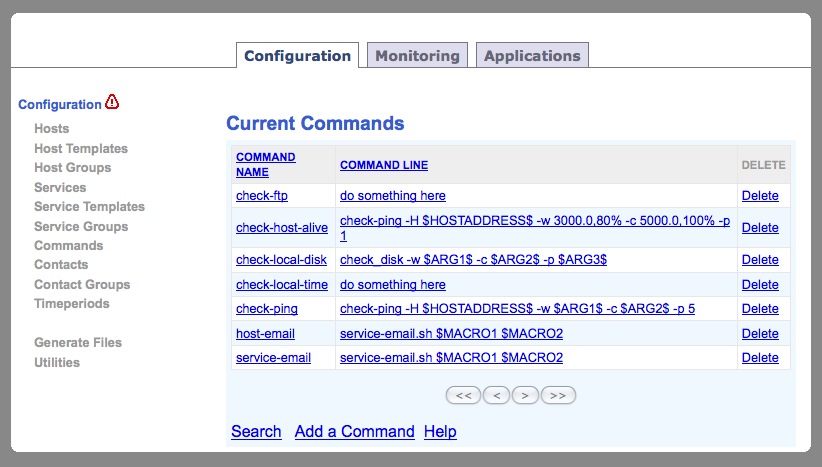Open the Applications tab

pyautogui.click(x=532, y=56)
